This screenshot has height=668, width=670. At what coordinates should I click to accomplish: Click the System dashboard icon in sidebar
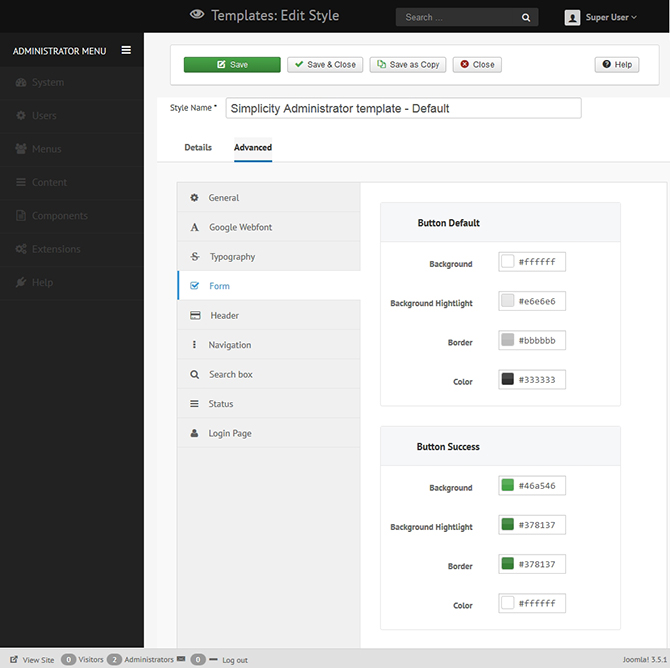click(21, 82)
